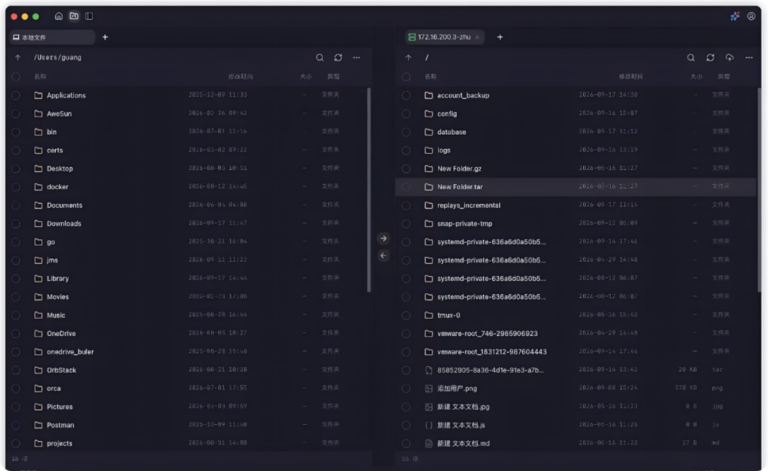This screenshot has width=768, height=471.
Task: Check the account_backup folder checkbox
Action: (406, 95)
